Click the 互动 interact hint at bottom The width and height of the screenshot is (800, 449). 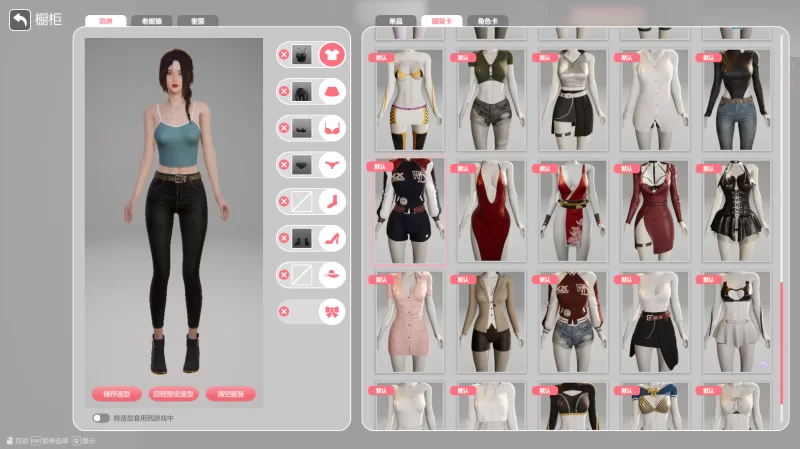pyautogui.click(x=17, y=441)
